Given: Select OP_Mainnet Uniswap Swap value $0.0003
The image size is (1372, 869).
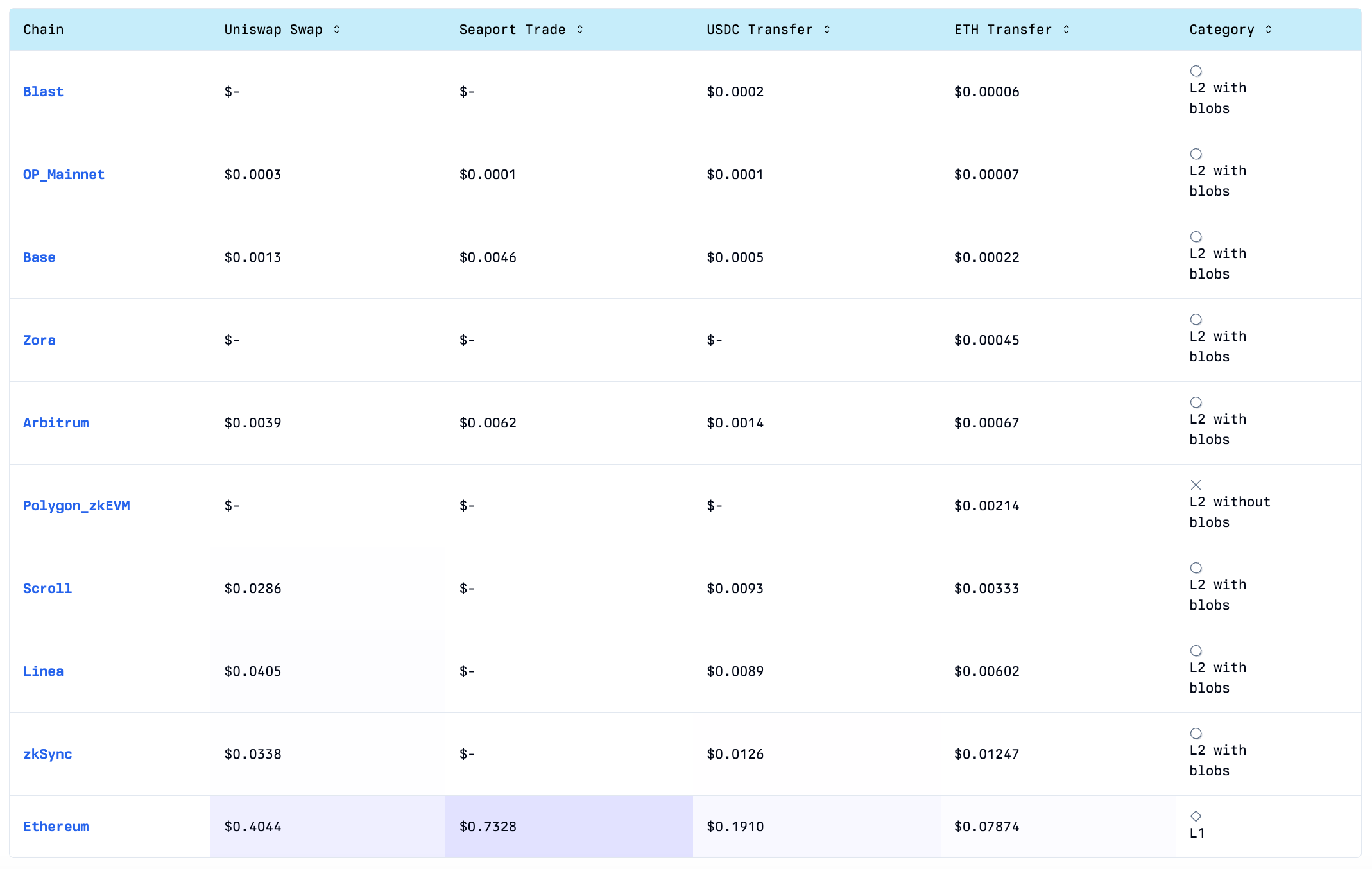Looking at the screenshot, I should (x=253, y=175).
